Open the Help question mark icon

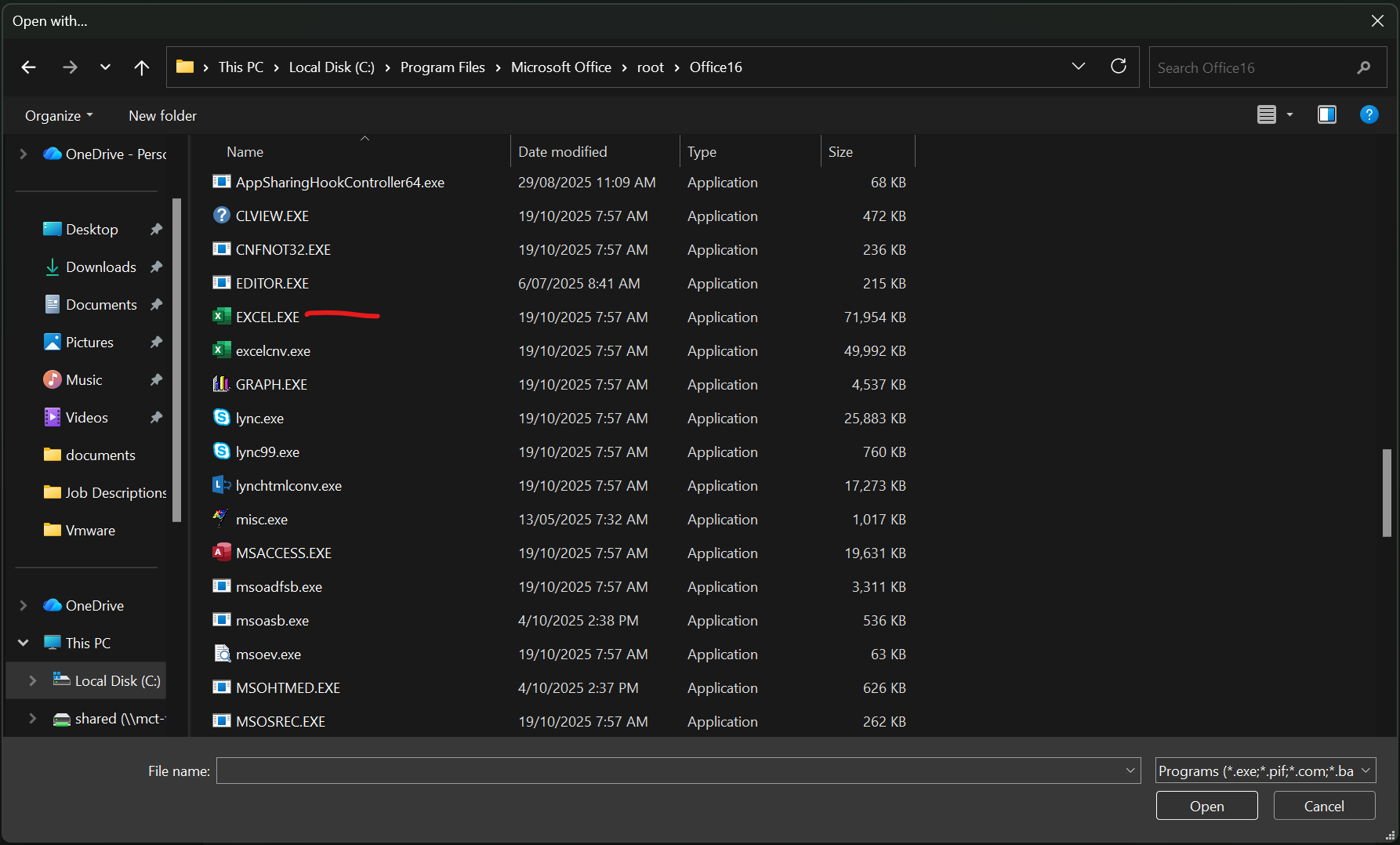click(x=1369, y=115)
